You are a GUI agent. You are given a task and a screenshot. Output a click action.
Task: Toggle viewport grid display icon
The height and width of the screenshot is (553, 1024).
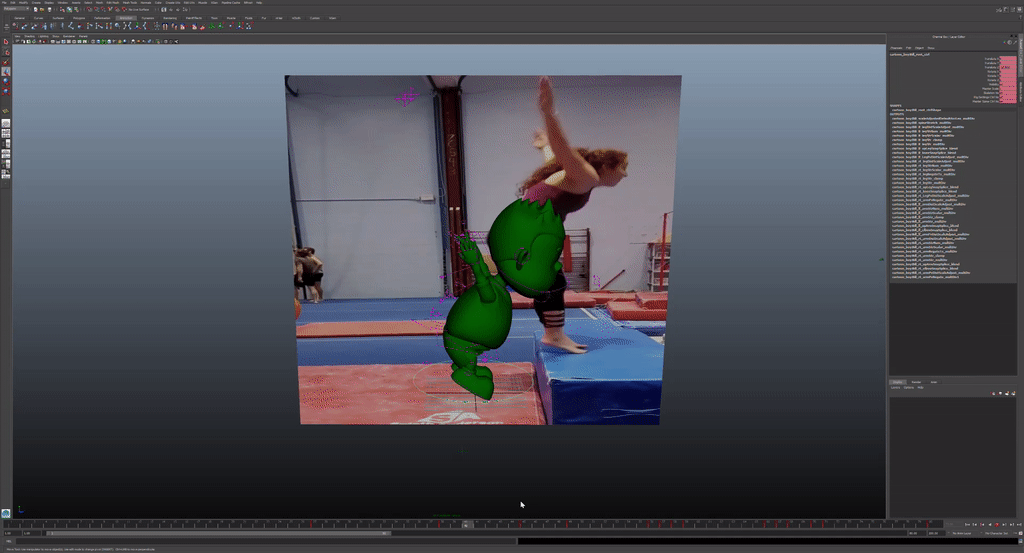click(53, 41)
